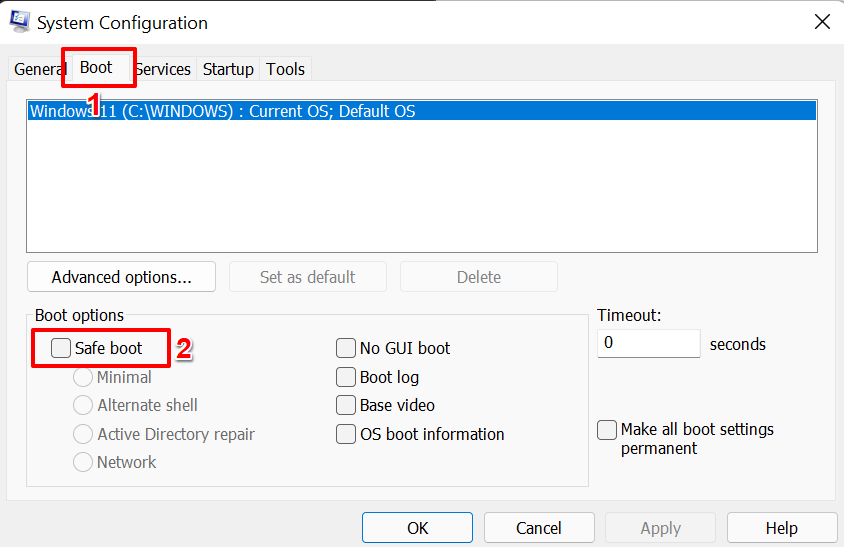Toggle OS boot information checkbox
Viewport: 844px width, 547px height.
coord(346,434)
